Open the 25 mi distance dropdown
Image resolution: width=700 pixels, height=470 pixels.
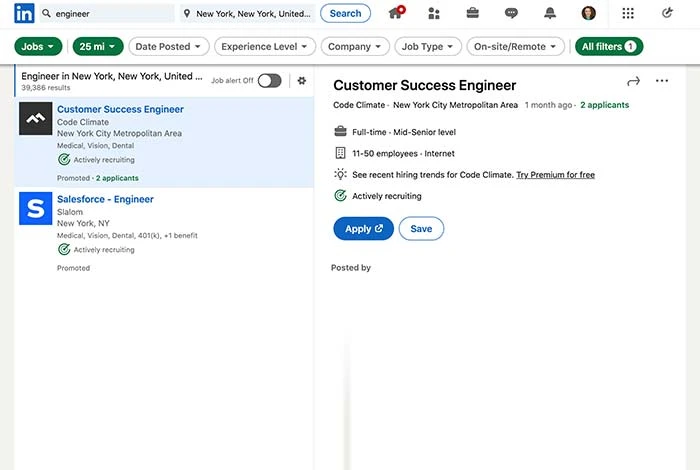(x=98, y=46)
